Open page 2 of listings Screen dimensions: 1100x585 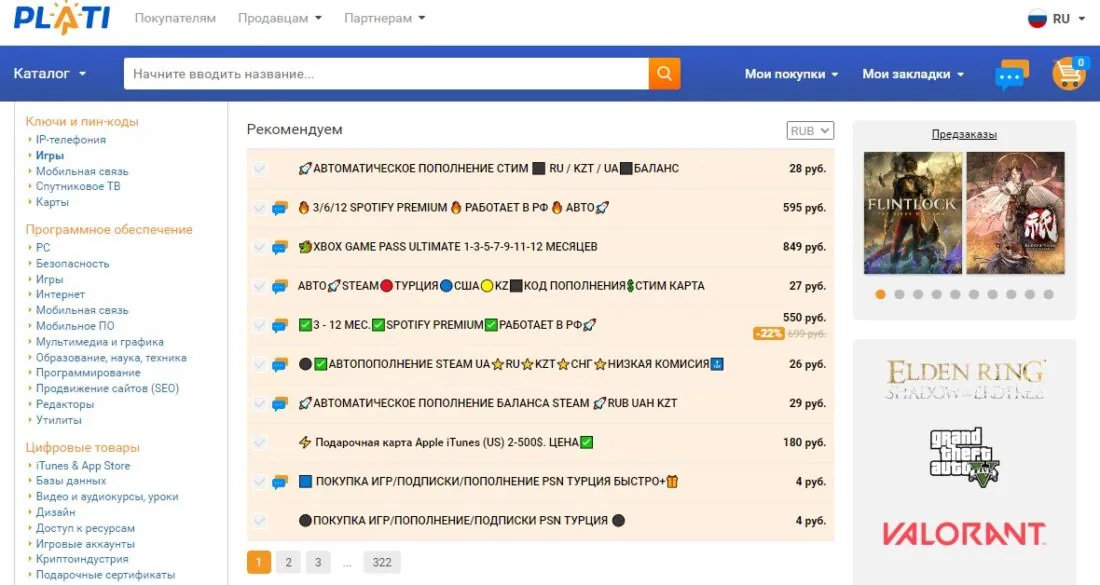click(x=289, y=562)
